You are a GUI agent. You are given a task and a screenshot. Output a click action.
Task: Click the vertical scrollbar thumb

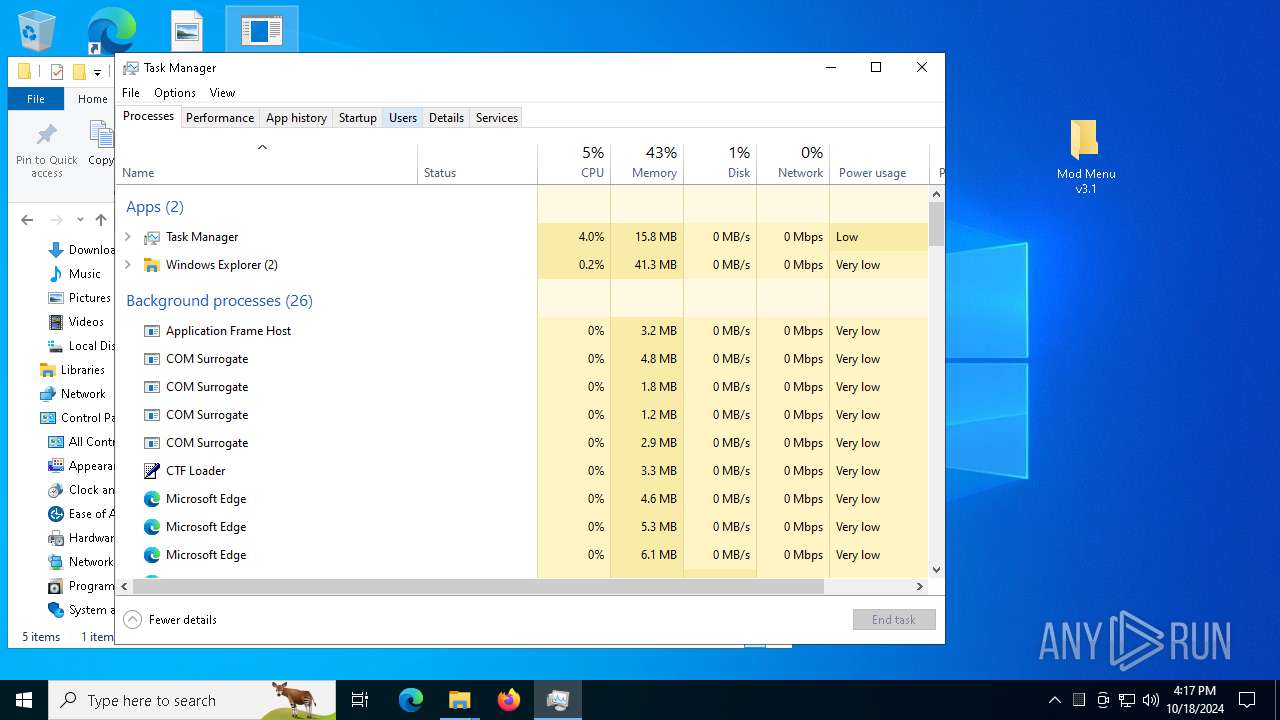[937, 224]
